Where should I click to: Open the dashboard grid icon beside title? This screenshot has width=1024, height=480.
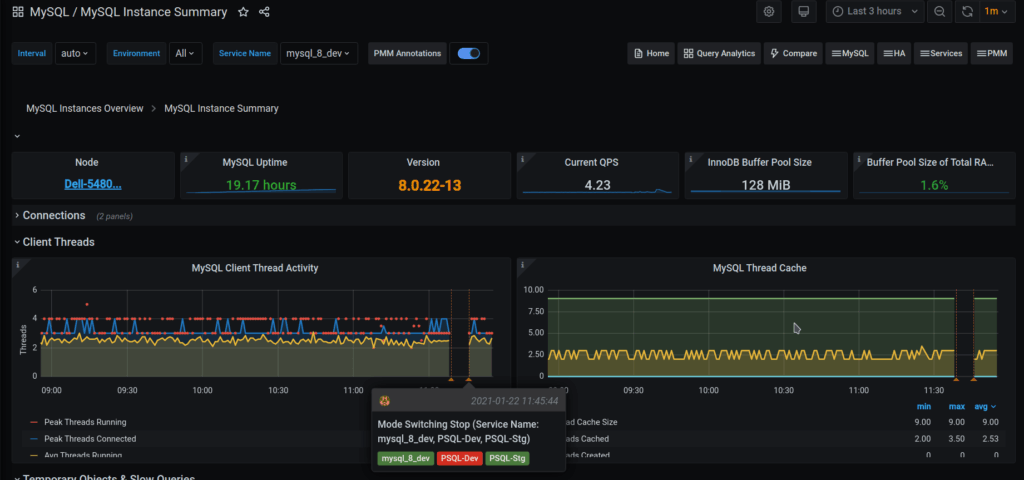click(18, 12)
